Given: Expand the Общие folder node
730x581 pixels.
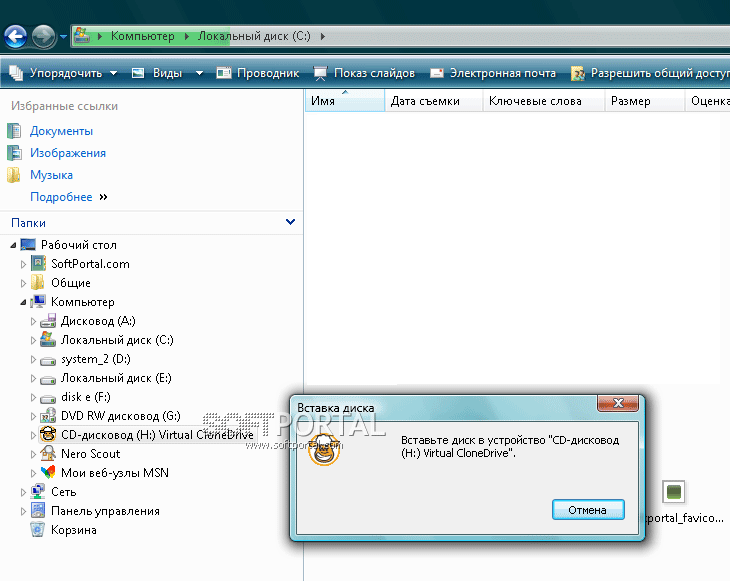Looking at the screenshot, I should [x=23, y=284].
